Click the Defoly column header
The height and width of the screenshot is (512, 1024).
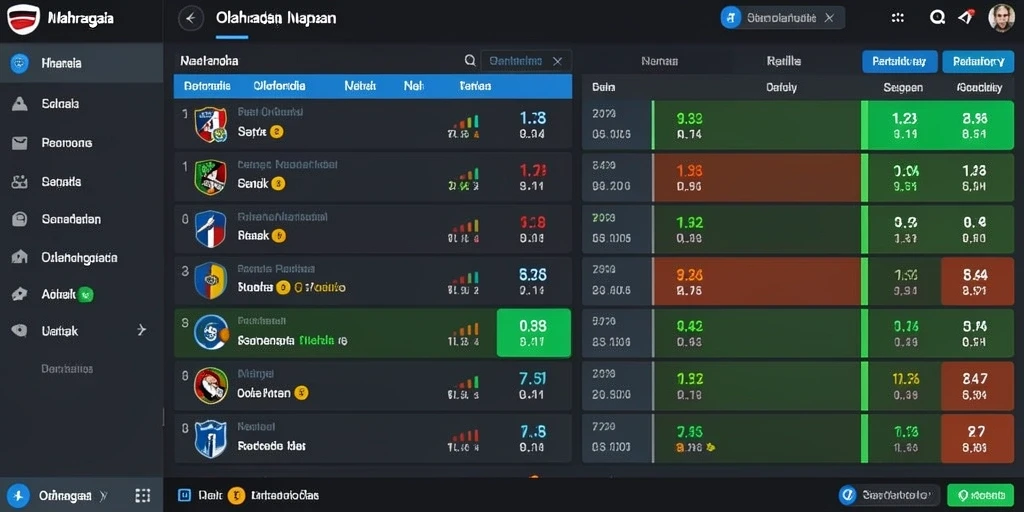[780, 87]
